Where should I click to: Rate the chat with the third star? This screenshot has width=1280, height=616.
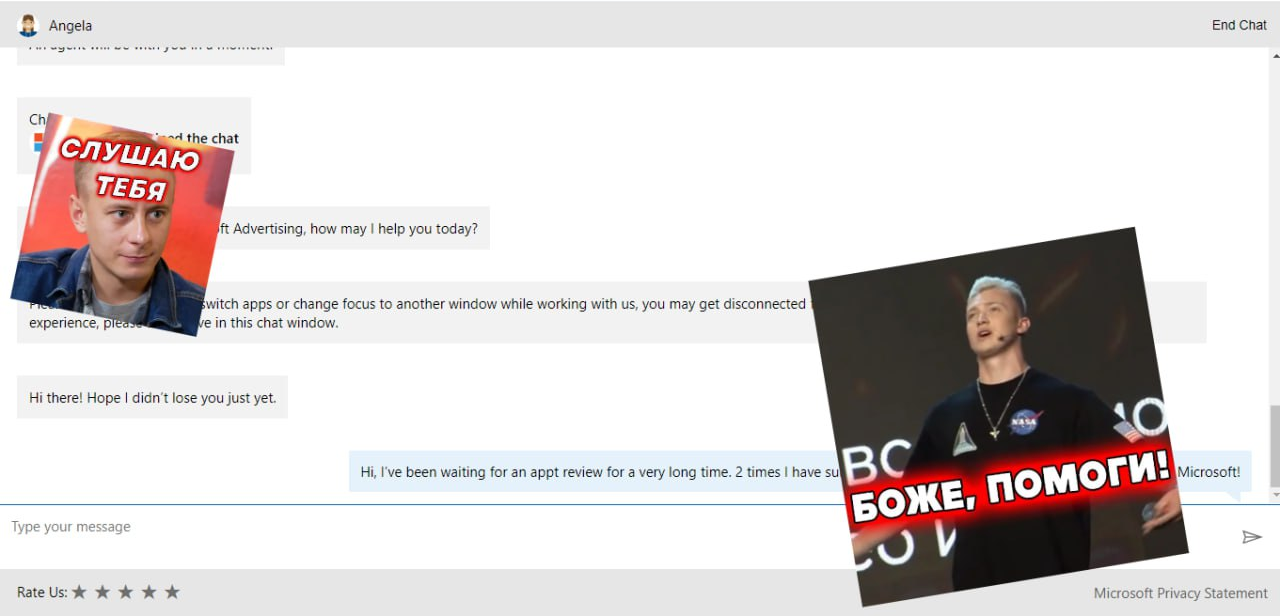(125, 592)
